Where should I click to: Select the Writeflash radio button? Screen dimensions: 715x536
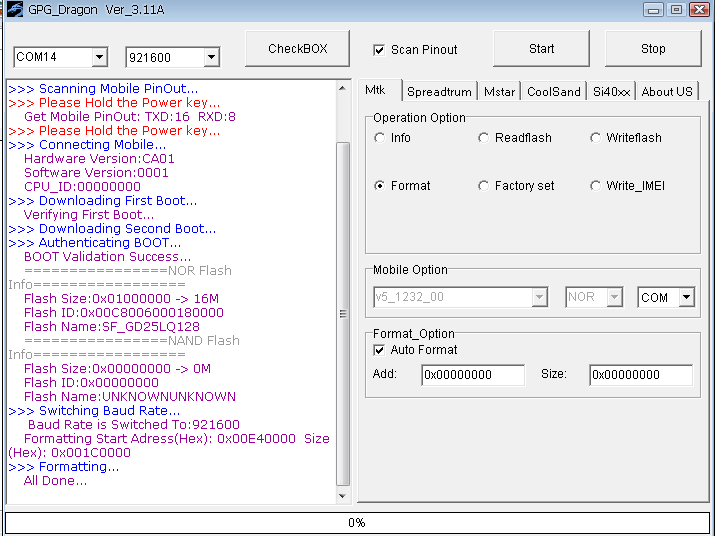coord(596,138)
